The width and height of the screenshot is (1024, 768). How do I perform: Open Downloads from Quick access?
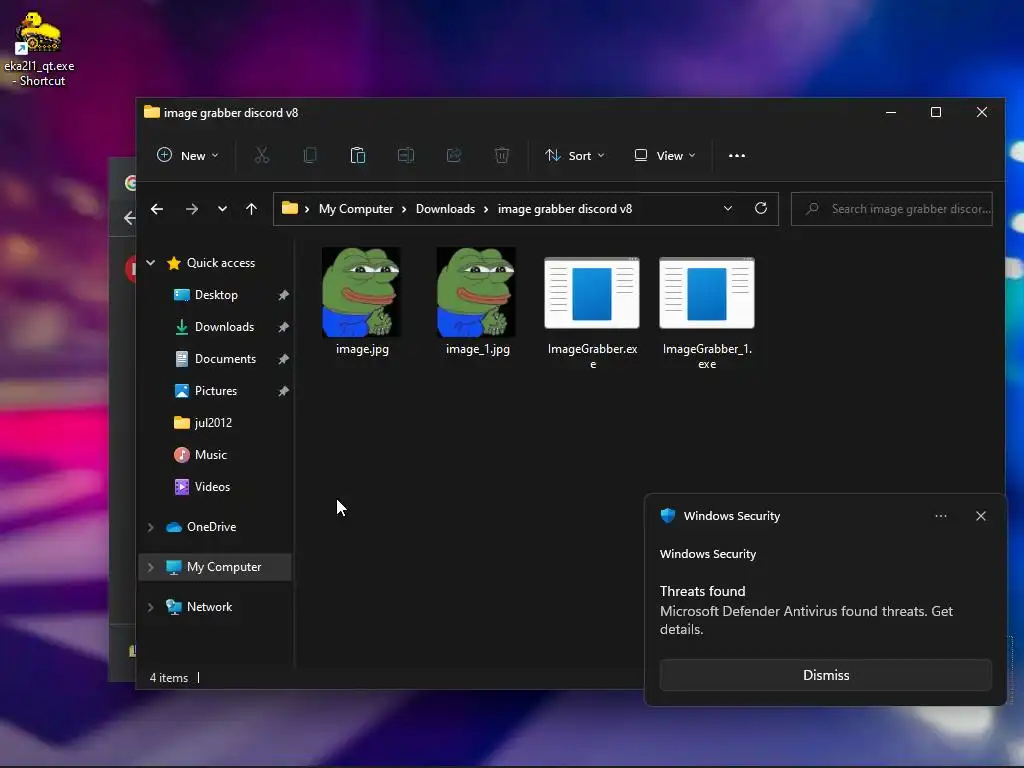(223, 327)
